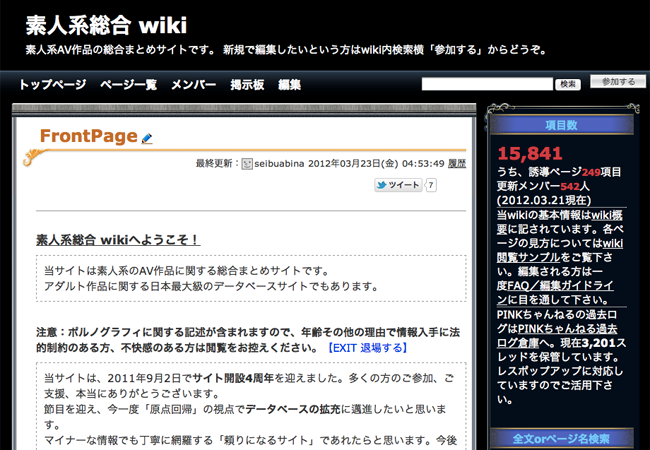Click the tweet count bubble showing 7
This screenshot has width=650, height=450.
(431, 185)
